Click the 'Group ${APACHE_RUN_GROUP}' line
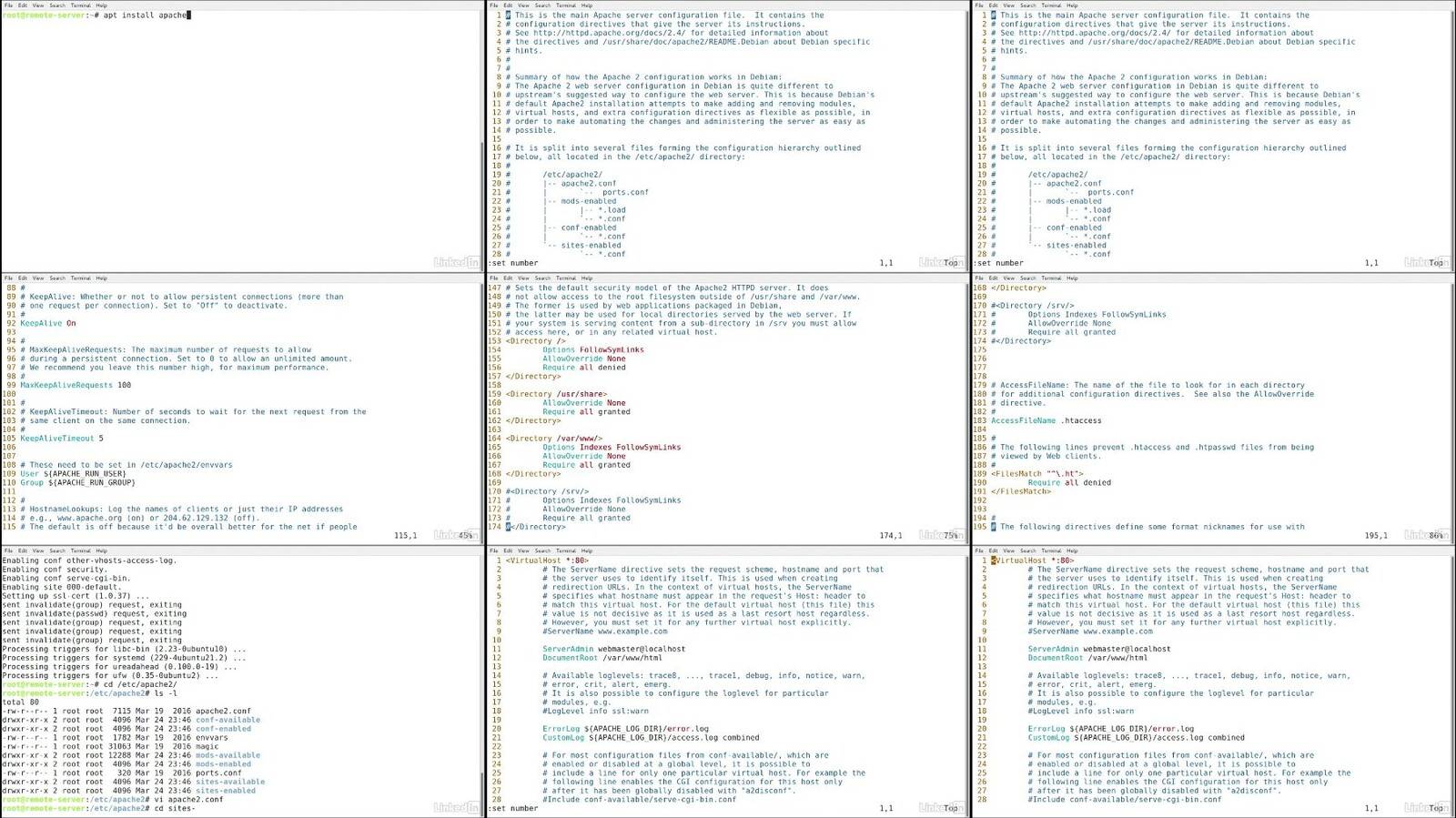The image size is (1456, 818). click(x=77, y=483)
